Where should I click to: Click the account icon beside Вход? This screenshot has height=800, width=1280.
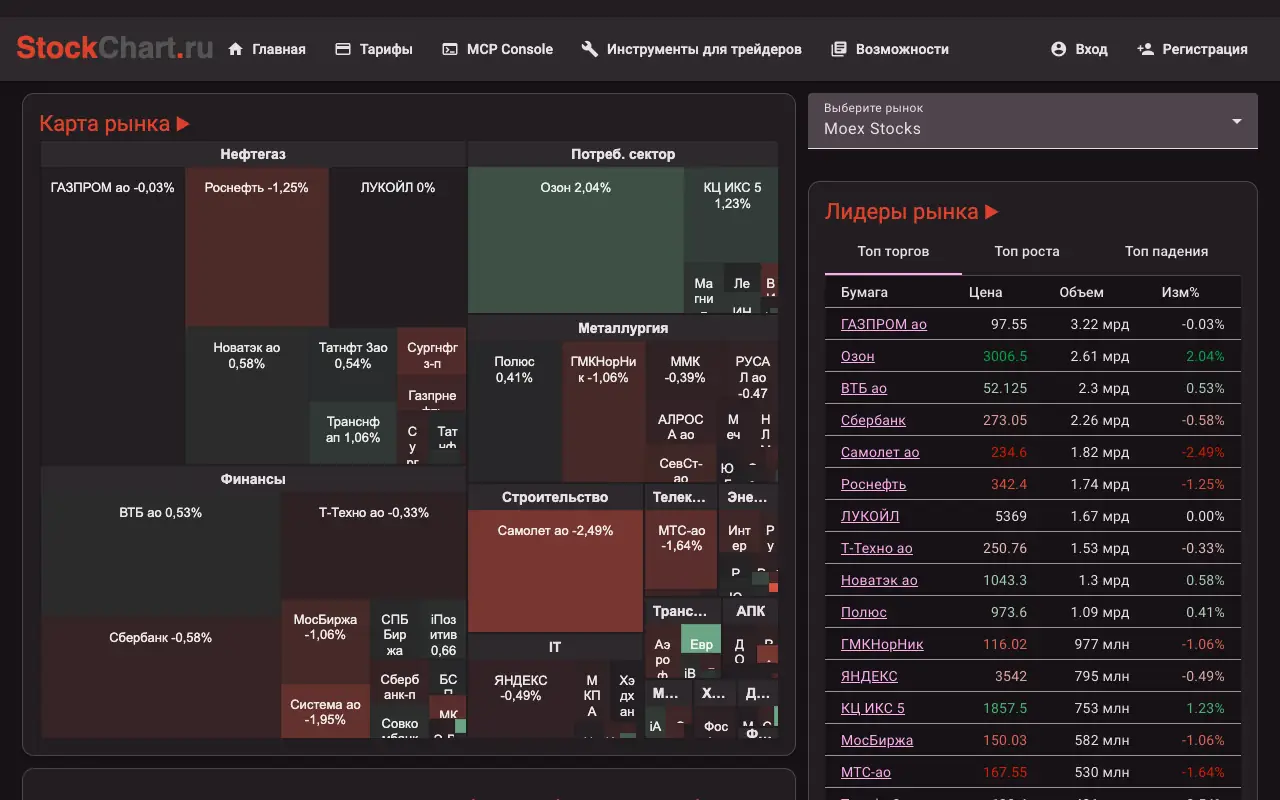pyautogui.click(x=1059, y=49)
